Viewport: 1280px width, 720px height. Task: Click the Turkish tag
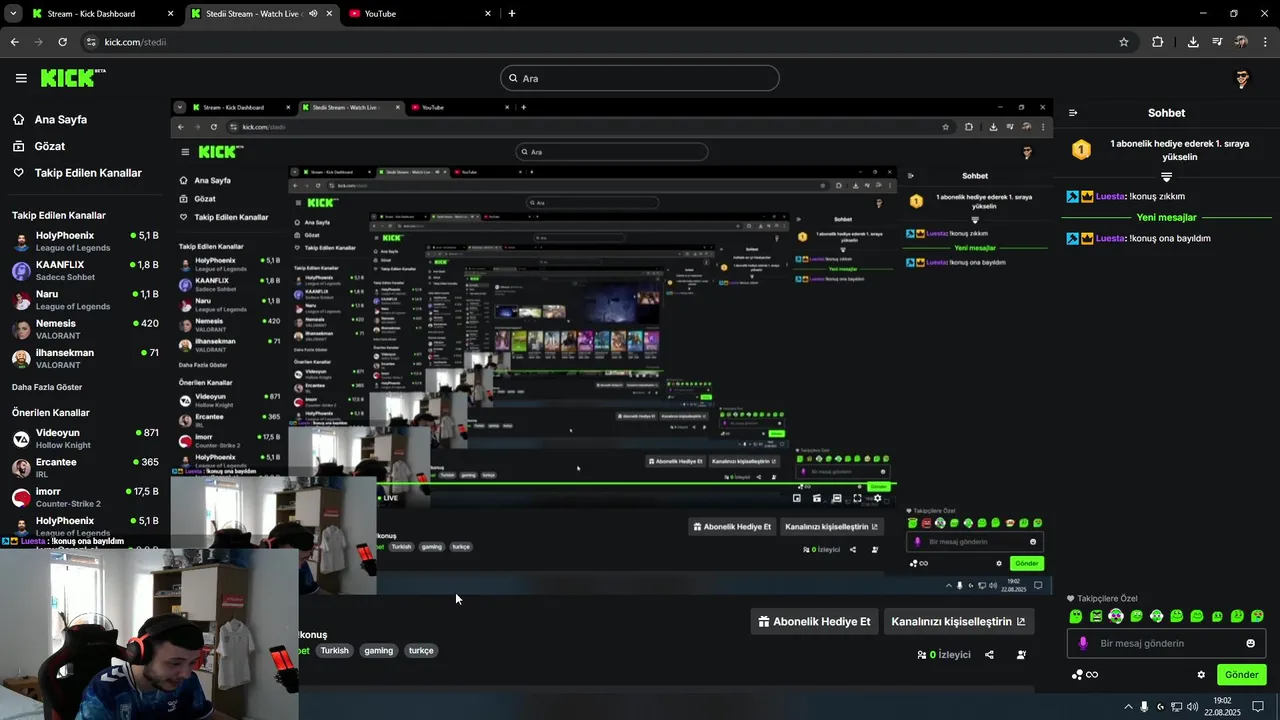point(335,650)
